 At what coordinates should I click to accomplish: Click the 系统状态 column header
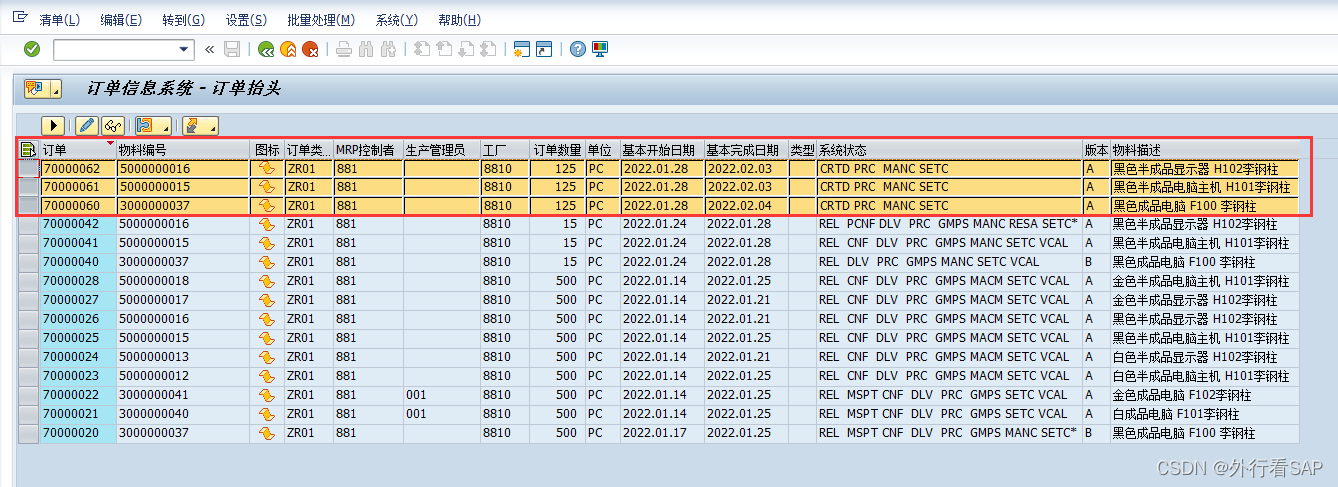(x=950, y=149)
